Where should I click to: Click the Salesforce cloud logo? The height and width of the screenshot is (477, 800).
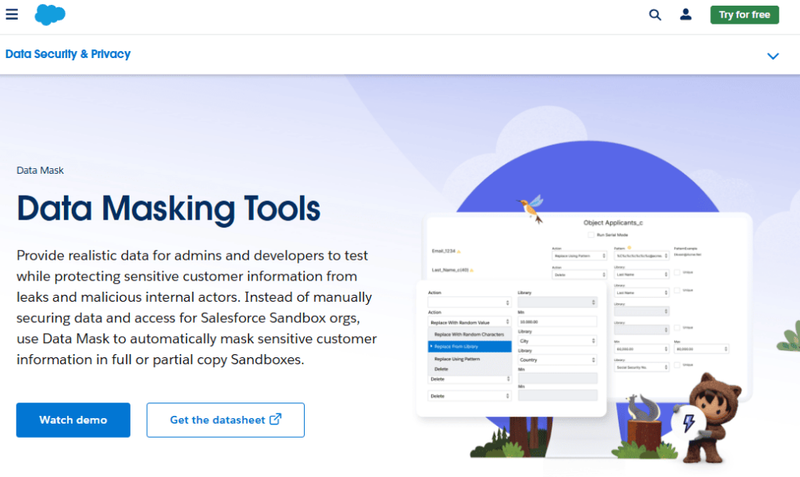pos(50,14)
